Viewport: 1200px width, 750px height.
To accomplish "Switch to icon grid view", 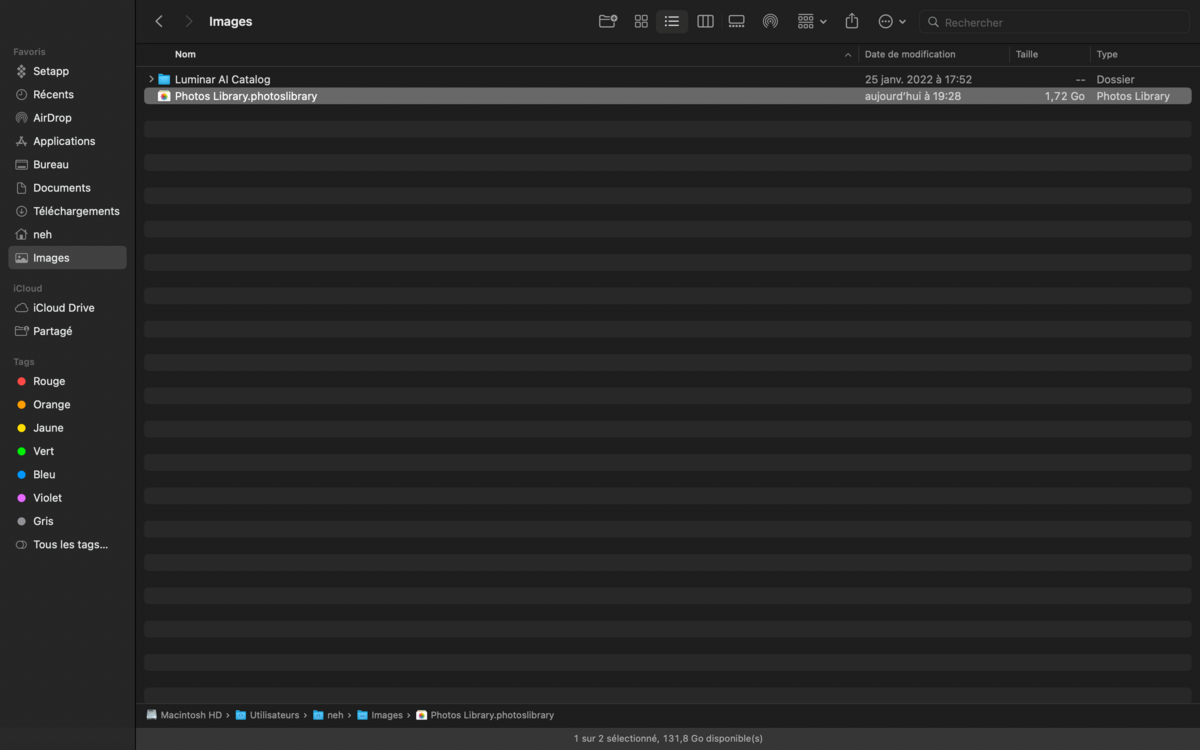I will click(641, 21).
